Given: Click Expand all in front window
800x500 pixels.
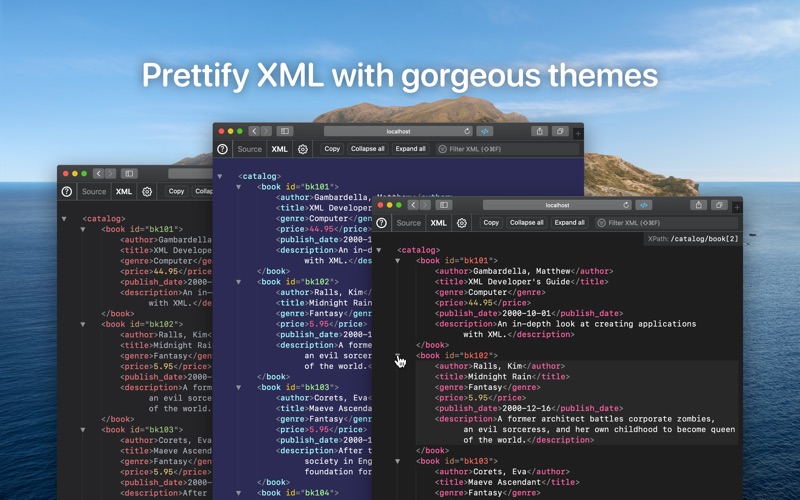Looking at the screenshot, I should [569, 222].
